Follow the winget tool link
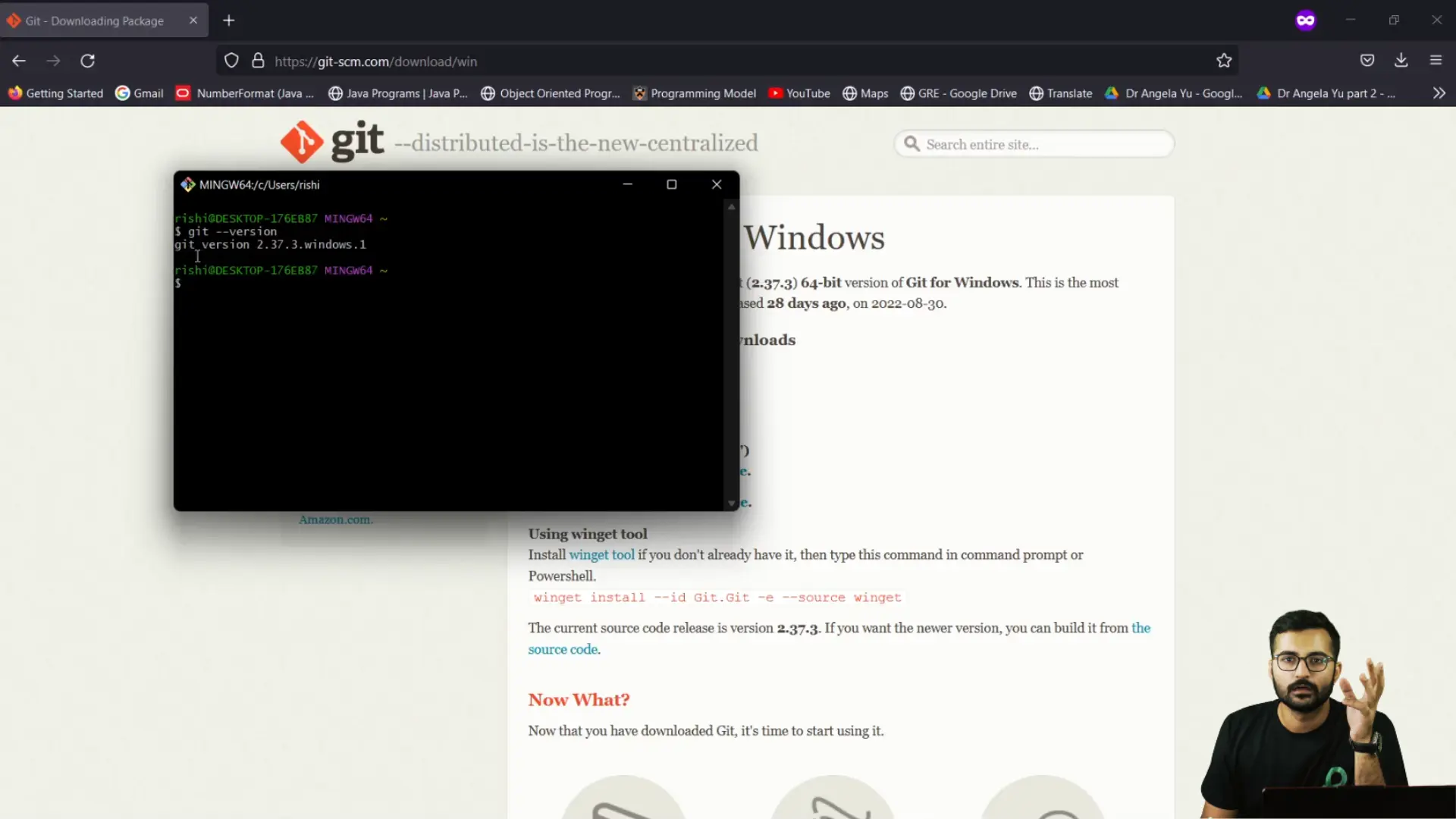This screenshot has width=1456, height=819. [x=601, y=554]
